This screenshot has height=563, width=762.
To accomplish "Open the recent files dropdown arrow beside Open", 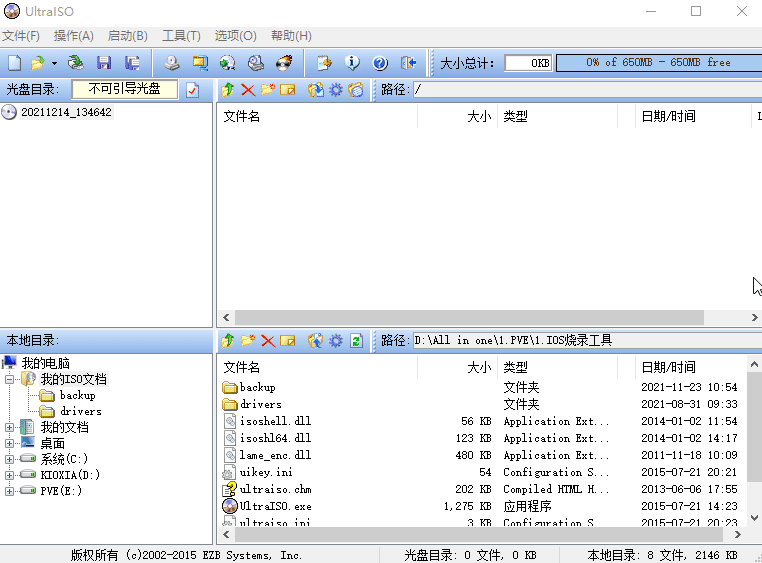I will pos(54,63).
